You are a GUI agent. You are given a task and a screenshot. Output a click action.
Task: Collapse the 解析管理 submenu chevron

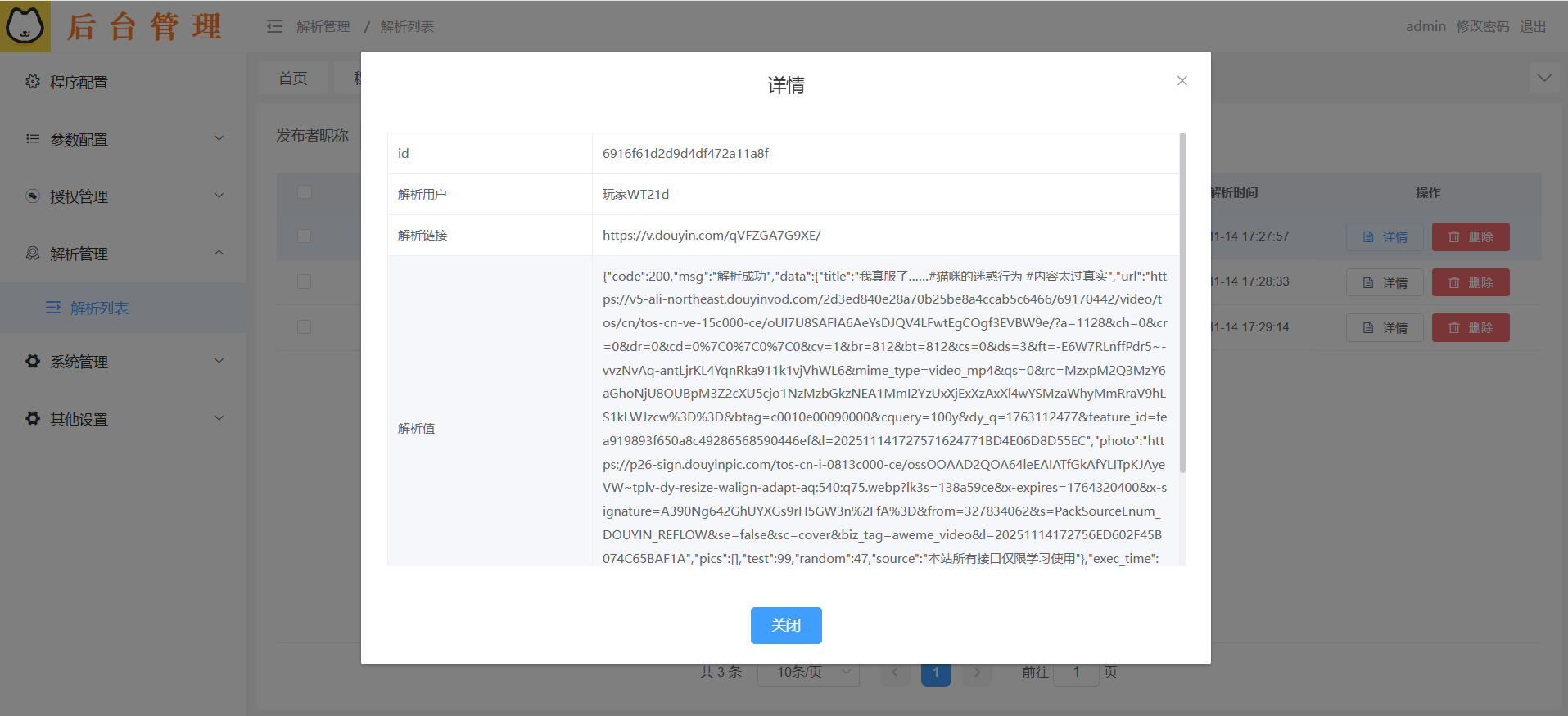coord(219,253)
